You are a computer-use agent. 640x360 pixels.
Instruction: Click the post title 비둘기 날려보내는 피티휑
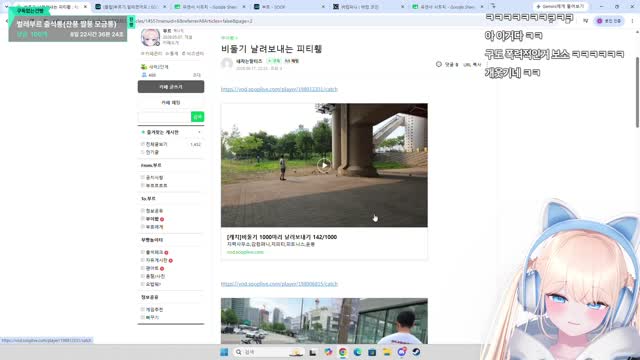click(271, 49)
